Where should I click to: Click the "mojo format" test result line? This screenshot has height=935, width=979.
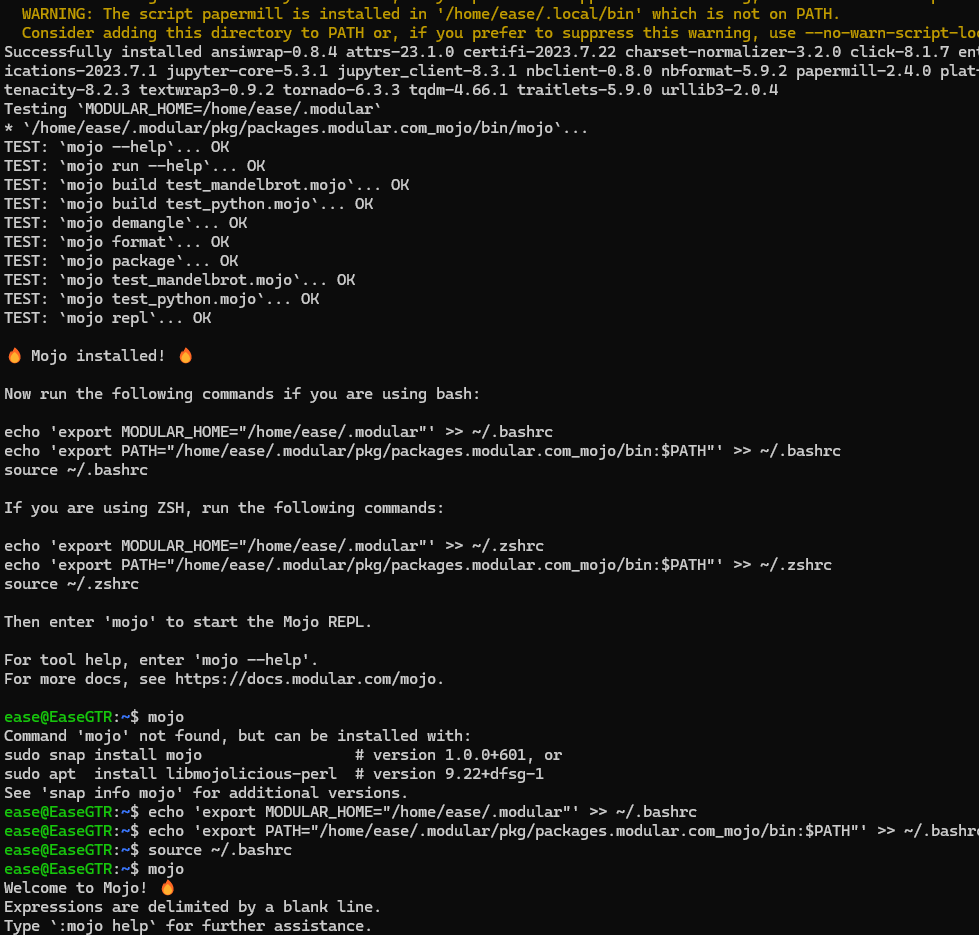(x=116, y=242)
